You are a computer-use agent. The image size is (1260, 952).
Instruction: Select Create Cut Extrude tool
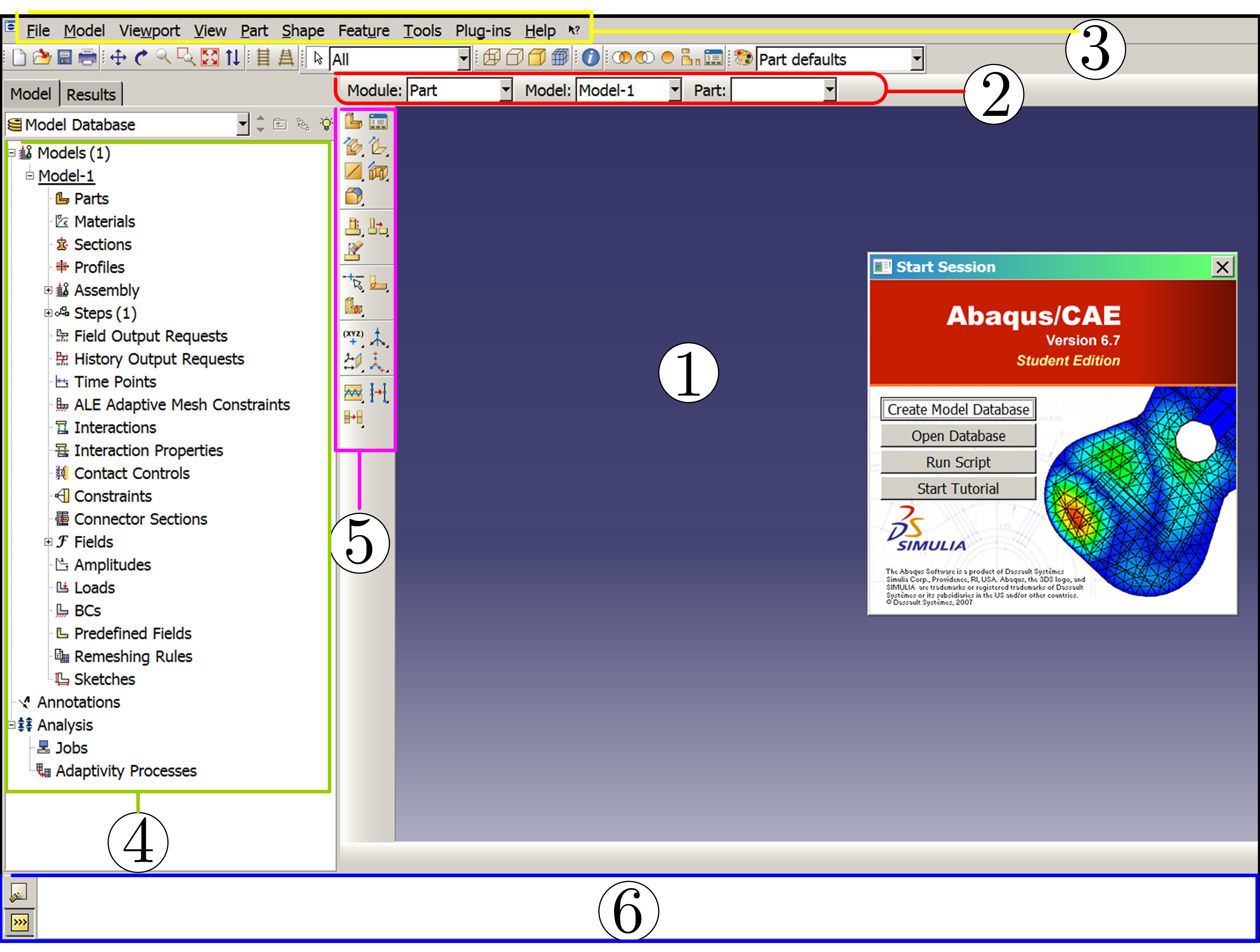point(378,171)
